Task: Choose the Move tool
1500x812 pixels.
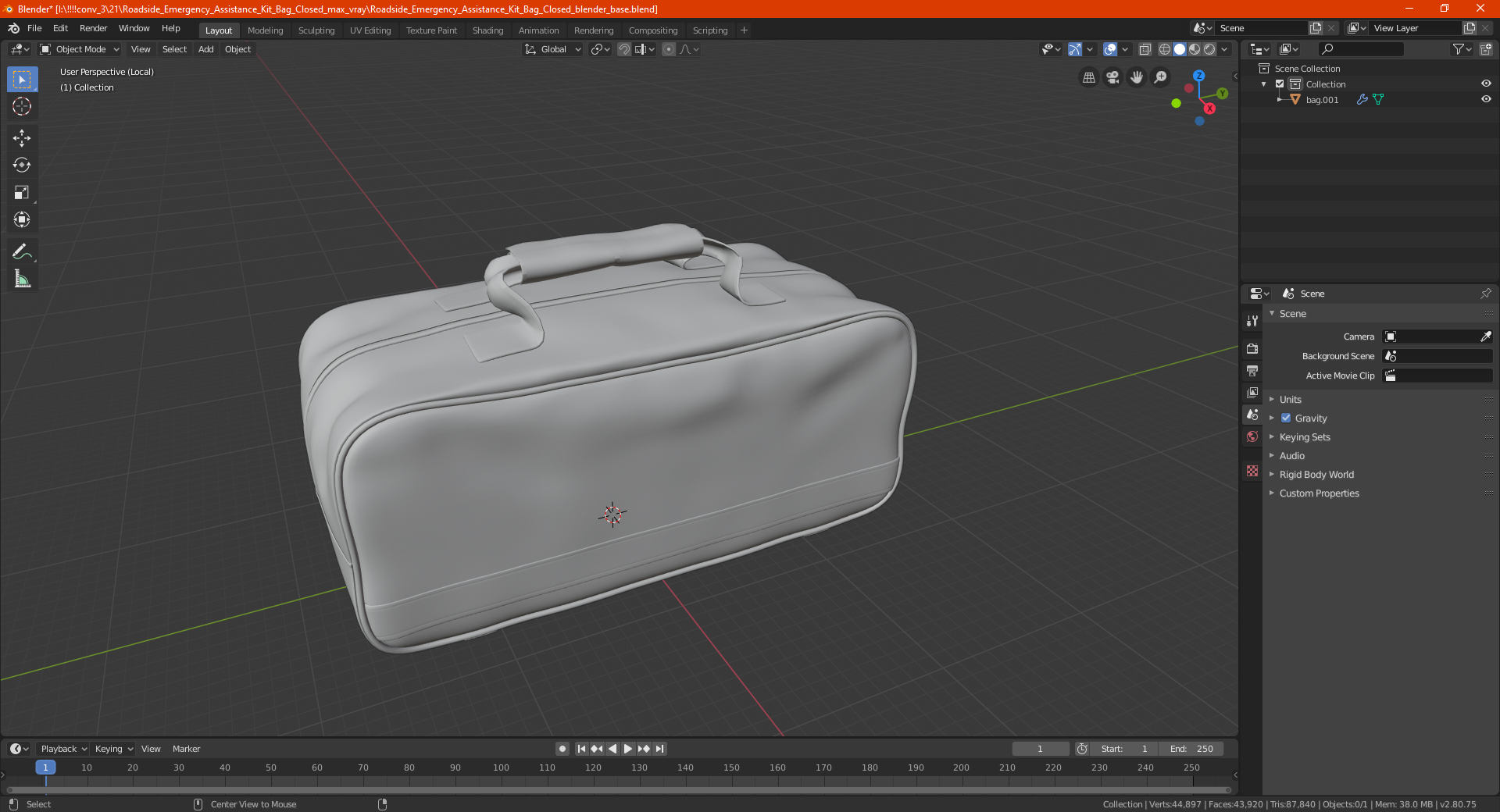Action: tap(22, 138)
